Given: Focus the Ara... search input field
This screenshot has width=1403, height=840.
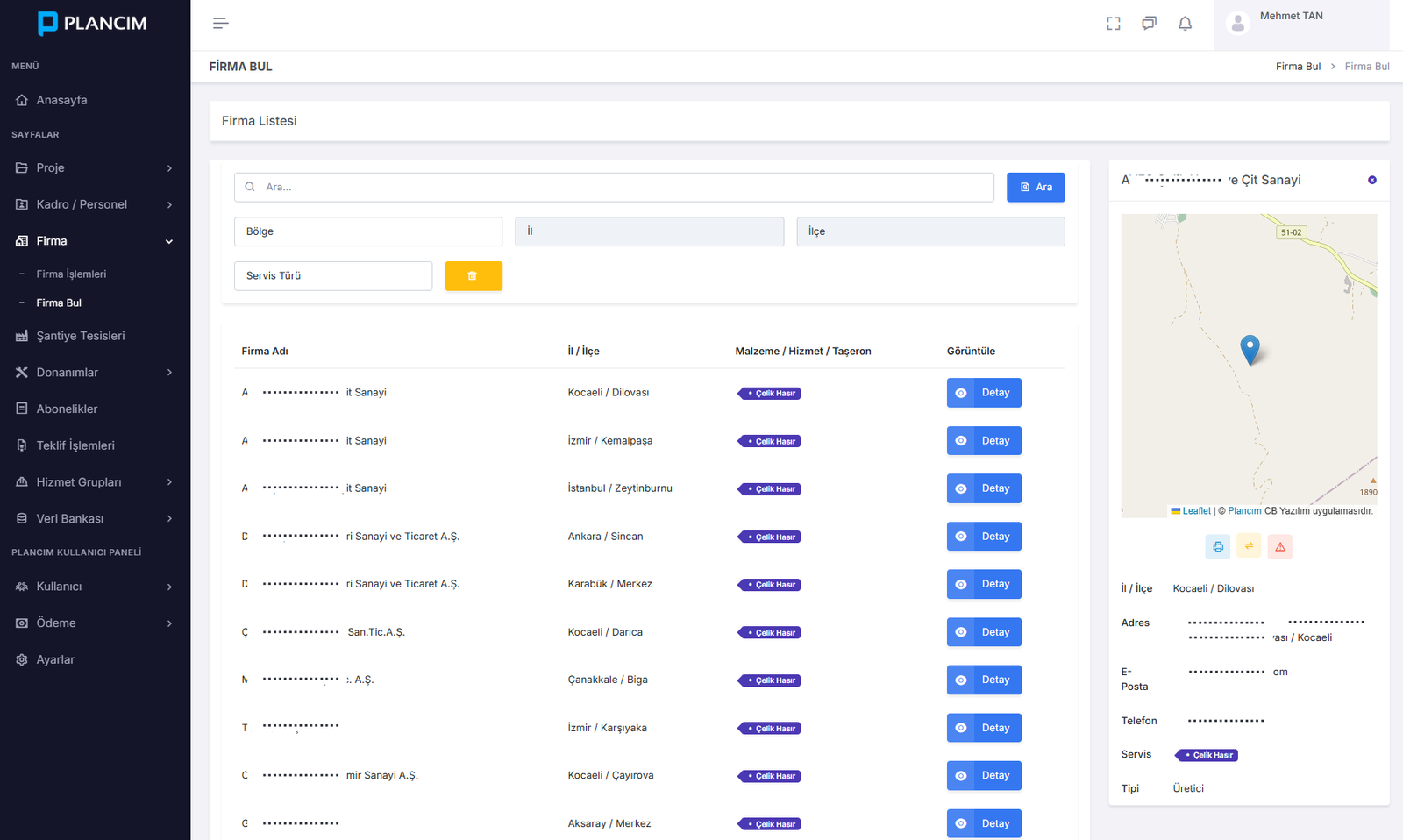Looking at the screenshot, I should coord(614,187).
